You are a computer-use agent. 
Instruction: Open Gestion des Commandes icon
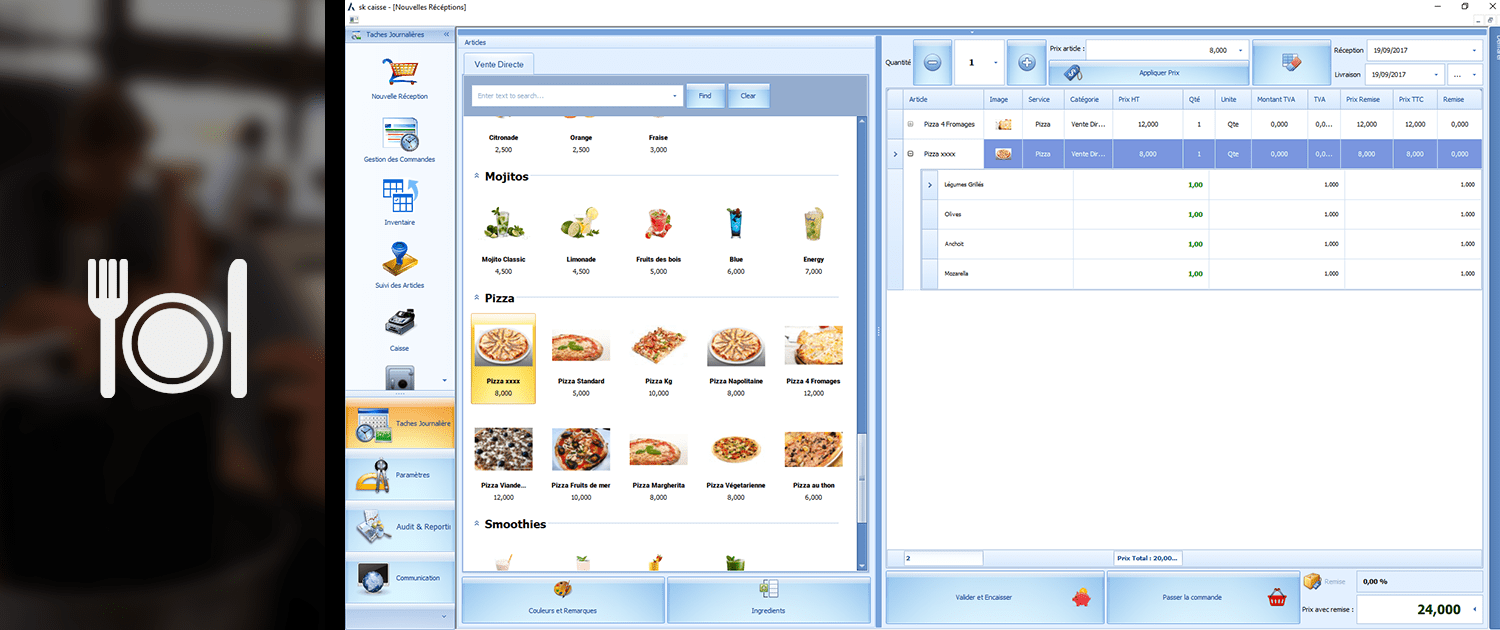(399, 134)
